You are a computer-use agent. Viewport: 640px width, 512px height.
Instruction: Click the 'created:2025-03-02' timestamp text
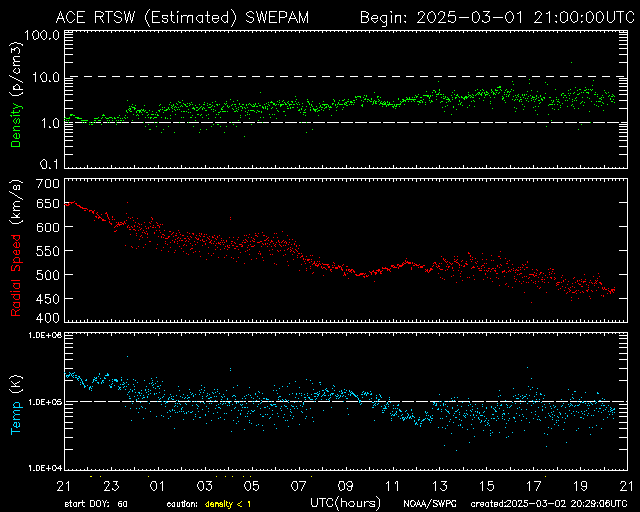pyautogui.click(x=518, y=504)
